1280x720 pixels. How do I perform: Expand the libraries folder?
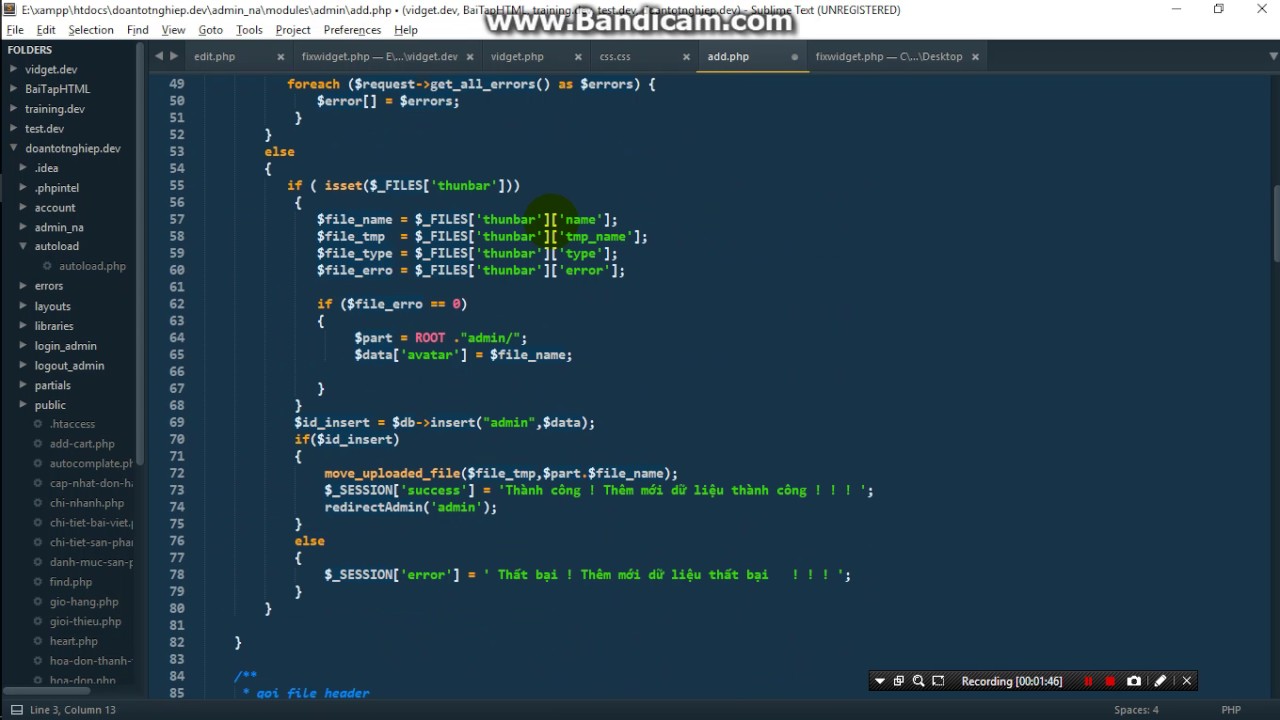[23, 326]
